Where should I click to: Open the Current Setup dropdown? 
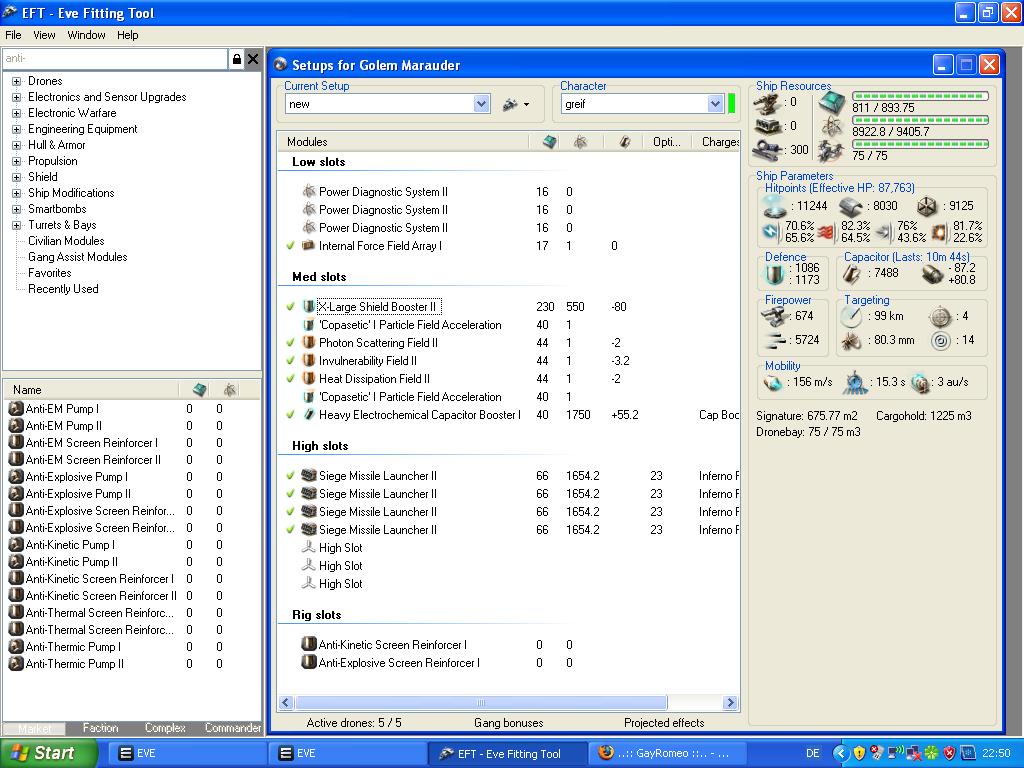pos(481,104)
